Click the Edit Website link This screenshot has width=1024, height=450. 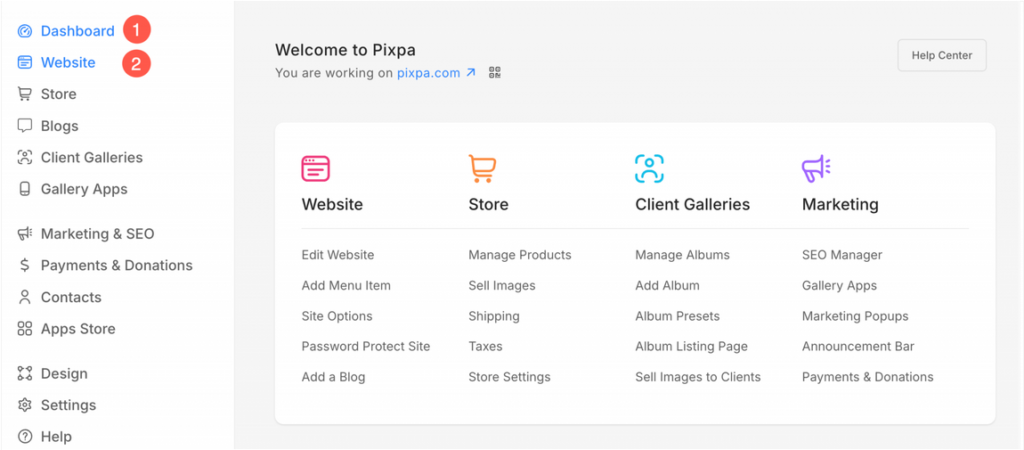pos(338,255)
